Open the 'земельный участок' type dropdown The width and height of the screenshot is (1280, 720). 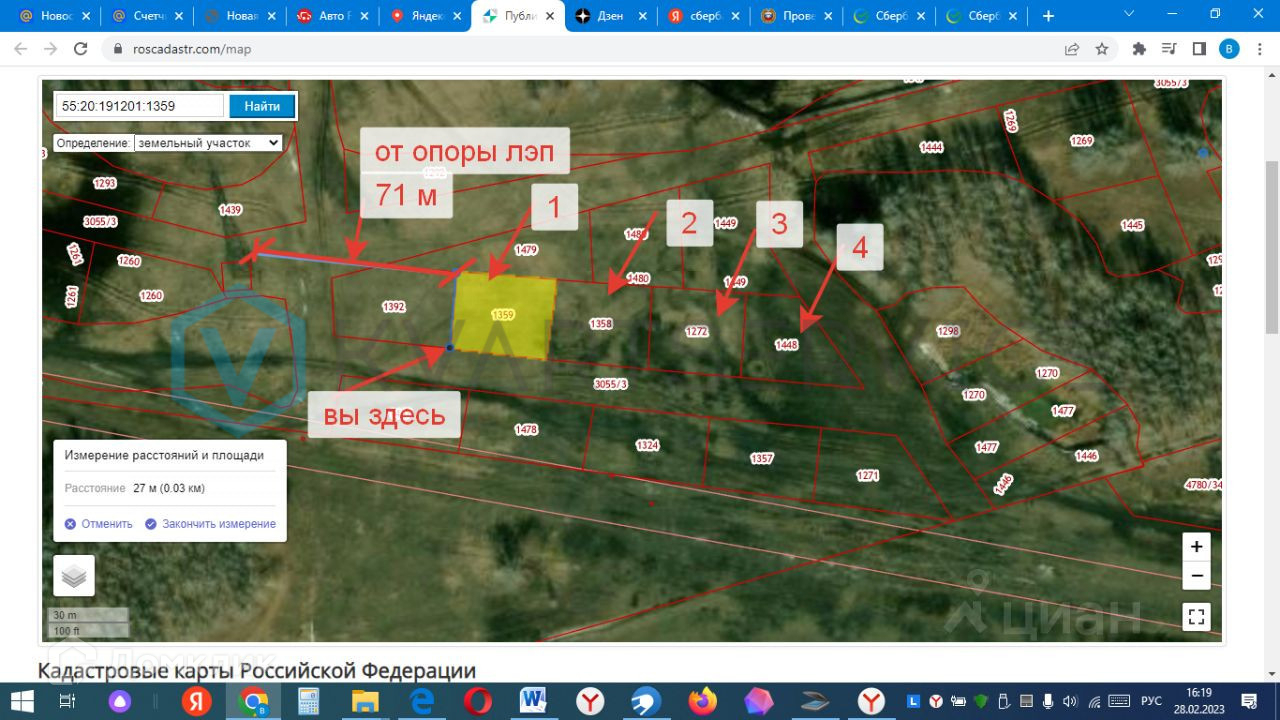tap(208, 143)
